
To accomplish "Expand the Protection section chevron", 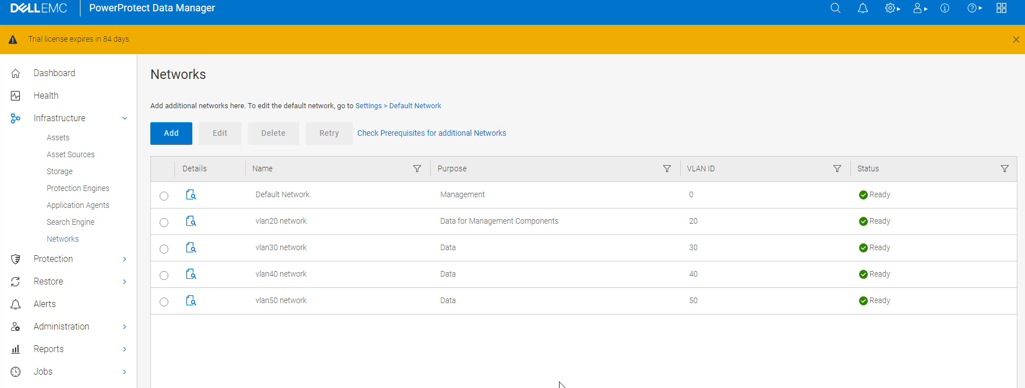I will pos(124,259).
